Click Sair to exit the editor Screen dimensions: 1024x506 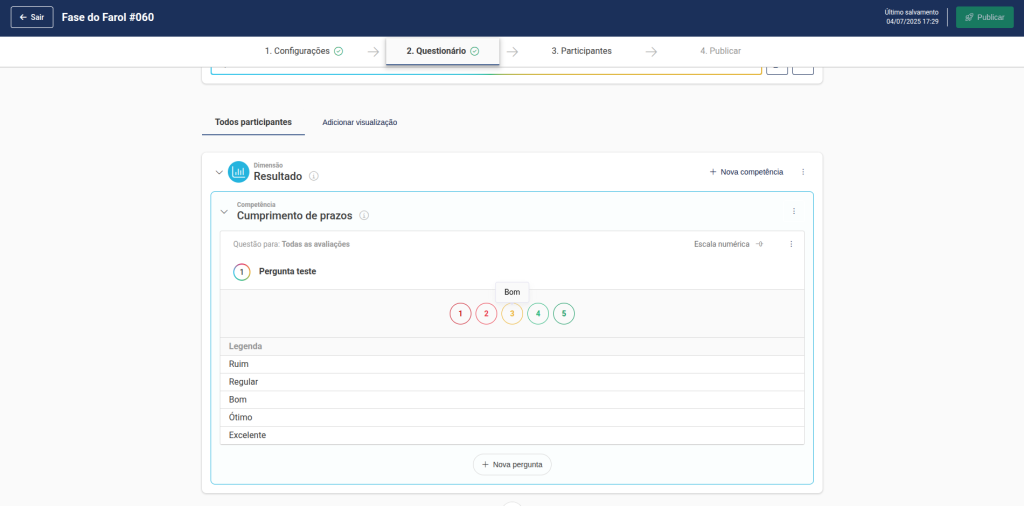pos(32,17)
